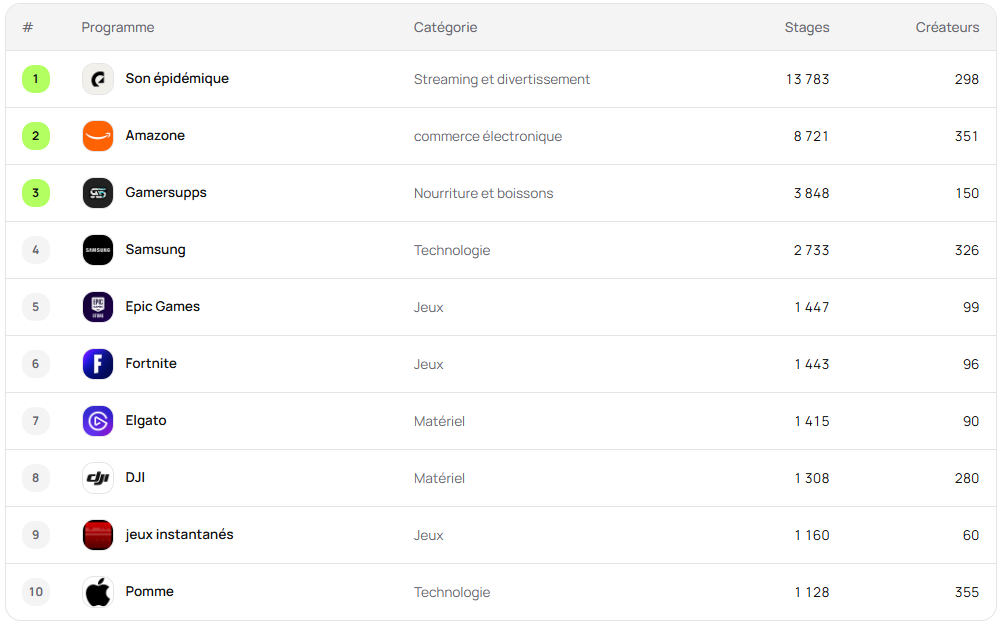The height and width of the screenshot is (625, 1003).
Task: Click the Gamersupps logo icon
Action: point(98,193)
